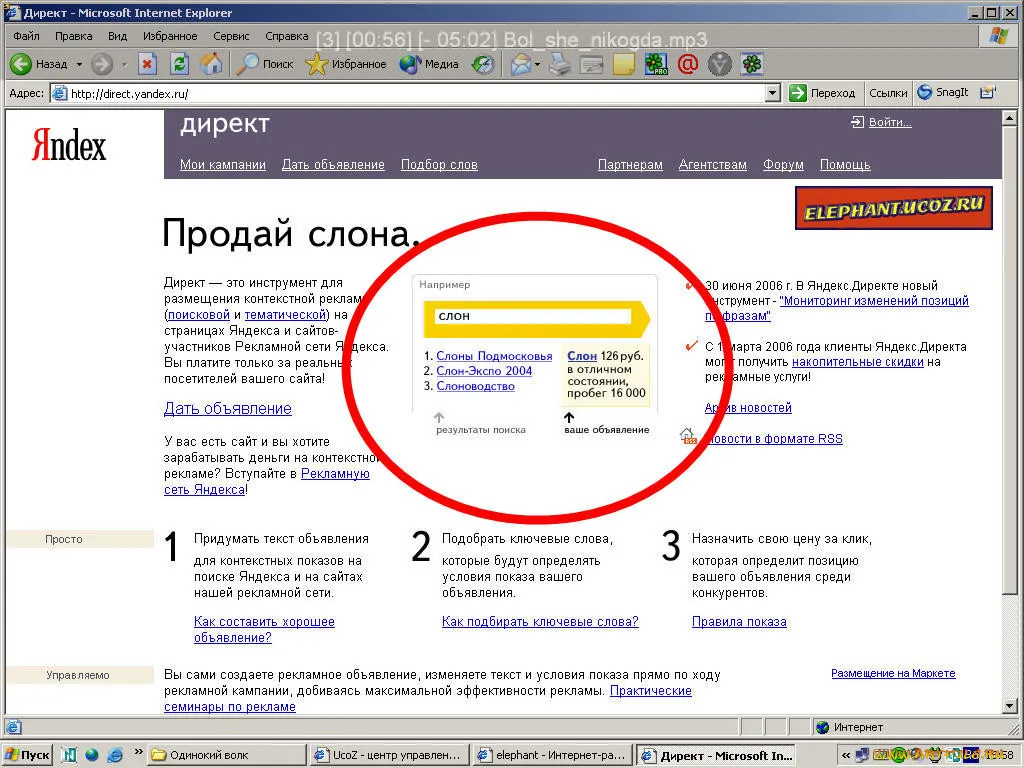
Task: Switch to elephant taskbar window
Action: [552, 755]
